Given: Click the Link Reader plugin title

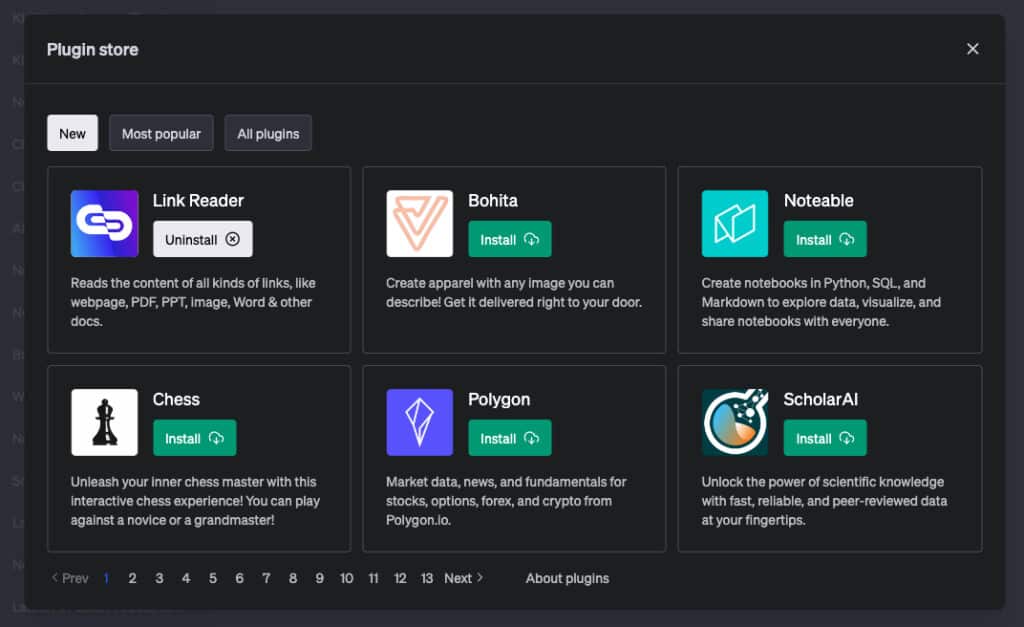Looking at the screenshot, I should click(x=198, y=201).
